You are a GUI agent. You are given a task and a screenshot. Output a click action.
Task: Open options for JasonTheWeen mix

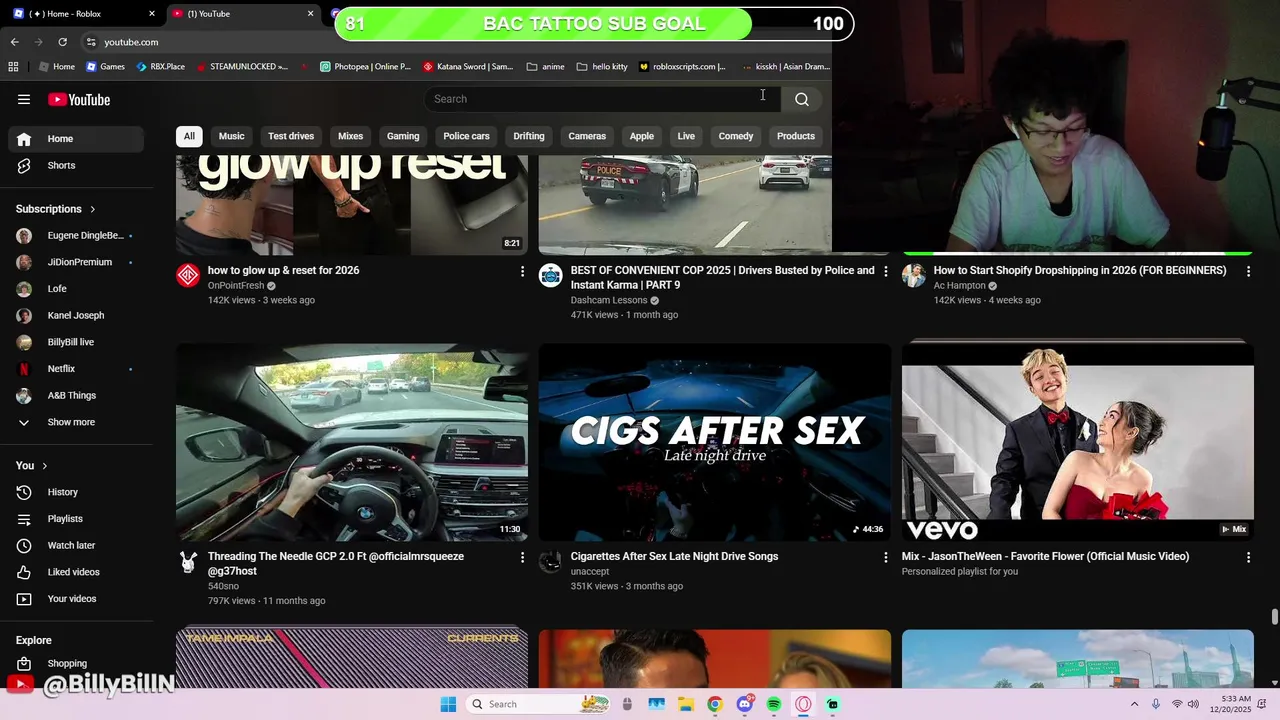(1248, 557)
